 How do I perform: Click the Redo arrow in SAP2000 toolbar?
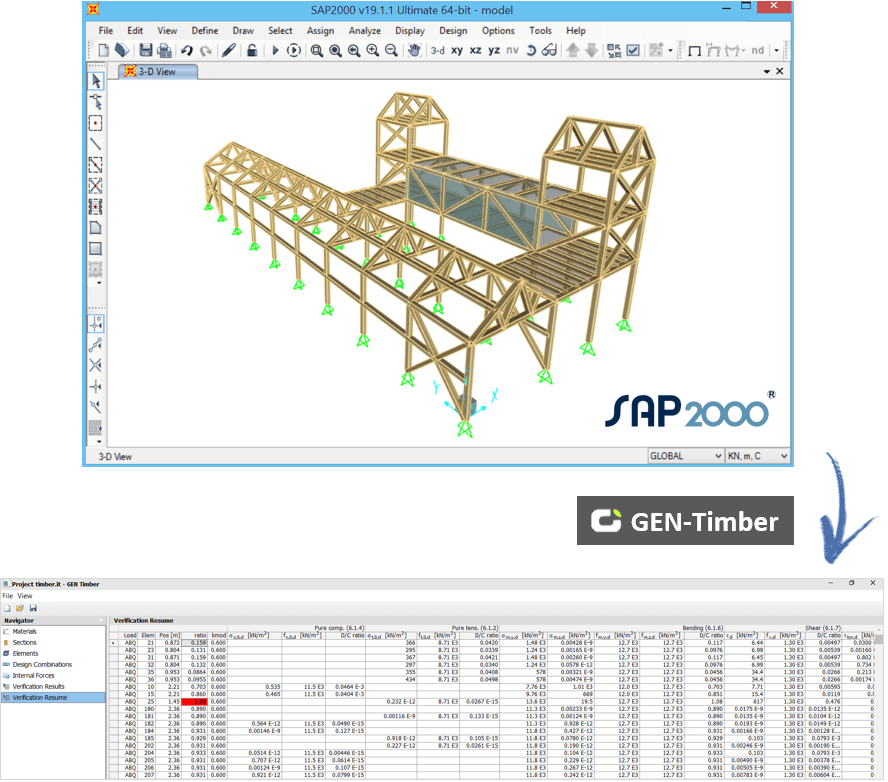206,50
